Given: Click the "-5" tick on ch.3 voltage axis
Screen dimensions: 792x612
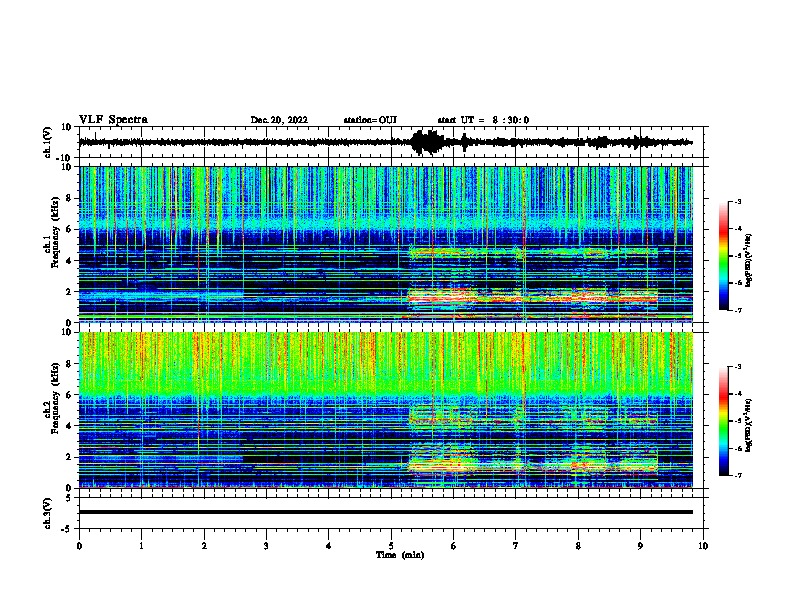Looking at the screenshot, I should pyautogui.click(x=68, y=529).
